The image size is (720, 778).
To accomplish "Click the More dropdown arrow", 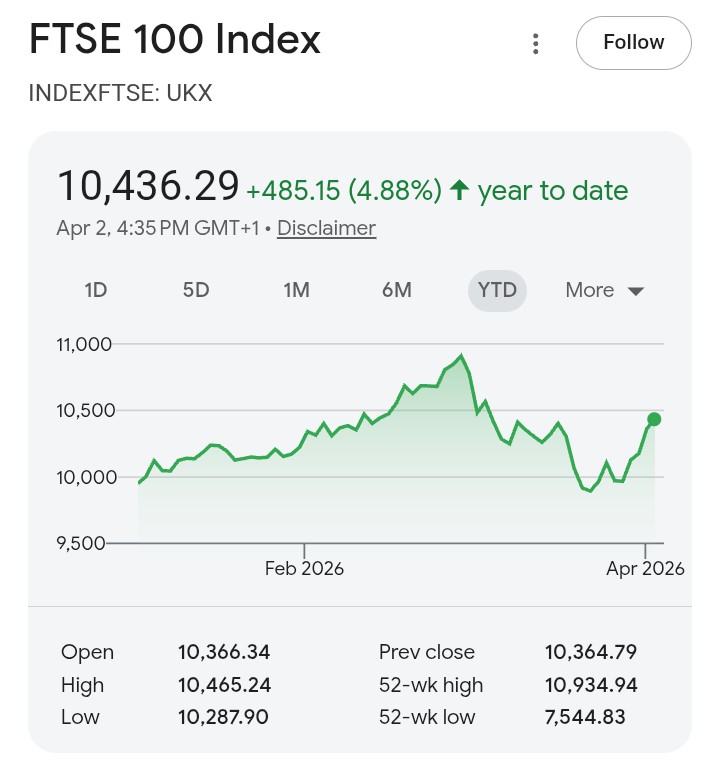I will (x=636, y=291).
